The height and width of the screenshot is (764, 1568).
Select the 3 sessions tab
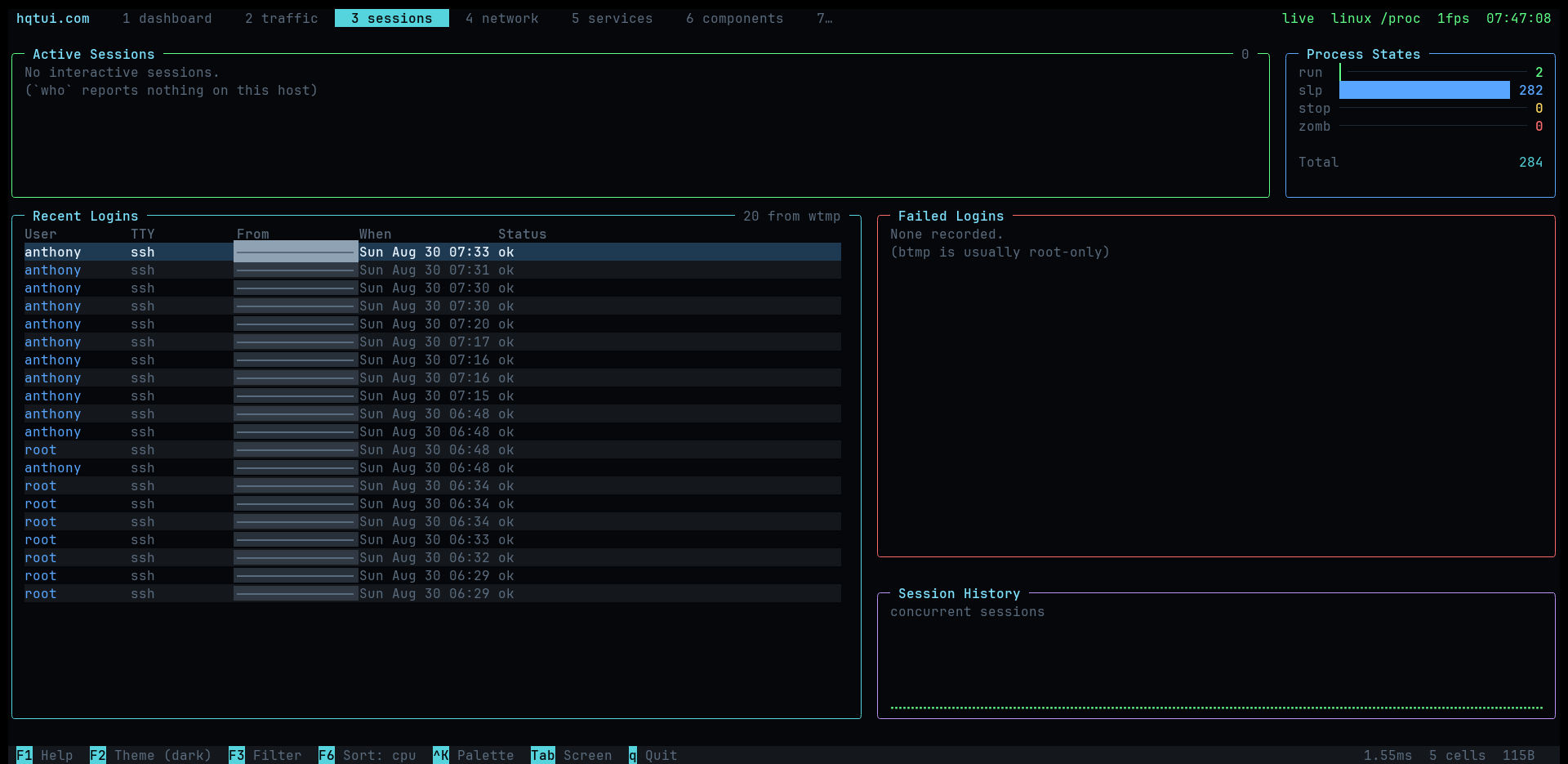coord(392,18)
